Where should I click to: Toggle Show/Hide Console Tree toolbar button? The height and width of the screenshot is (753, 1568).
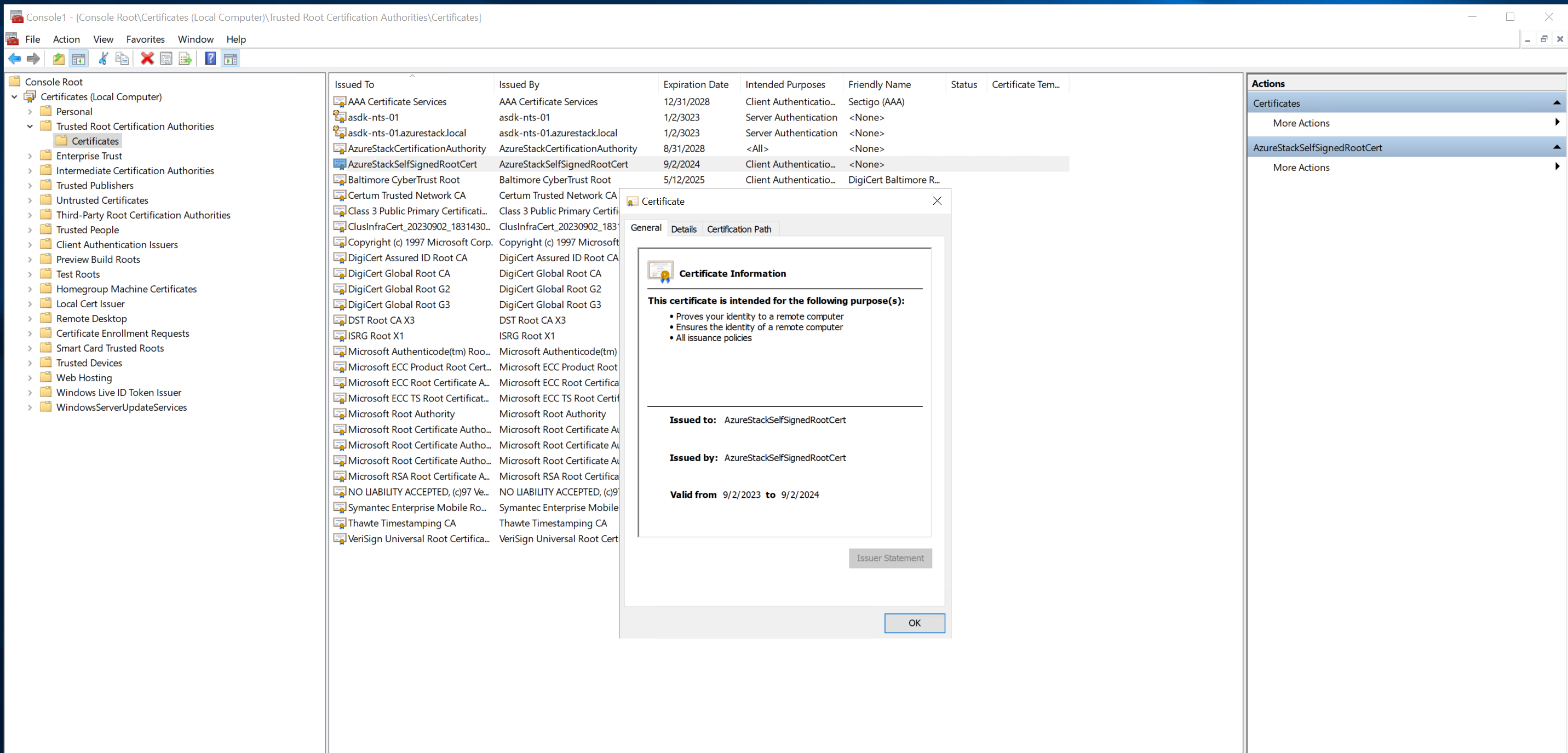pos(78,59)
